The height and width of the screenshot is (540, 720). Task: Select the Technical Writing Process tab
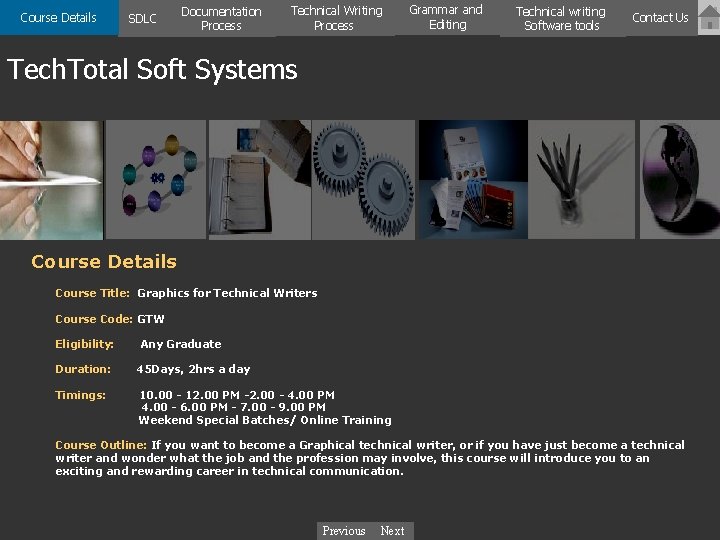[x=336, y=18]
